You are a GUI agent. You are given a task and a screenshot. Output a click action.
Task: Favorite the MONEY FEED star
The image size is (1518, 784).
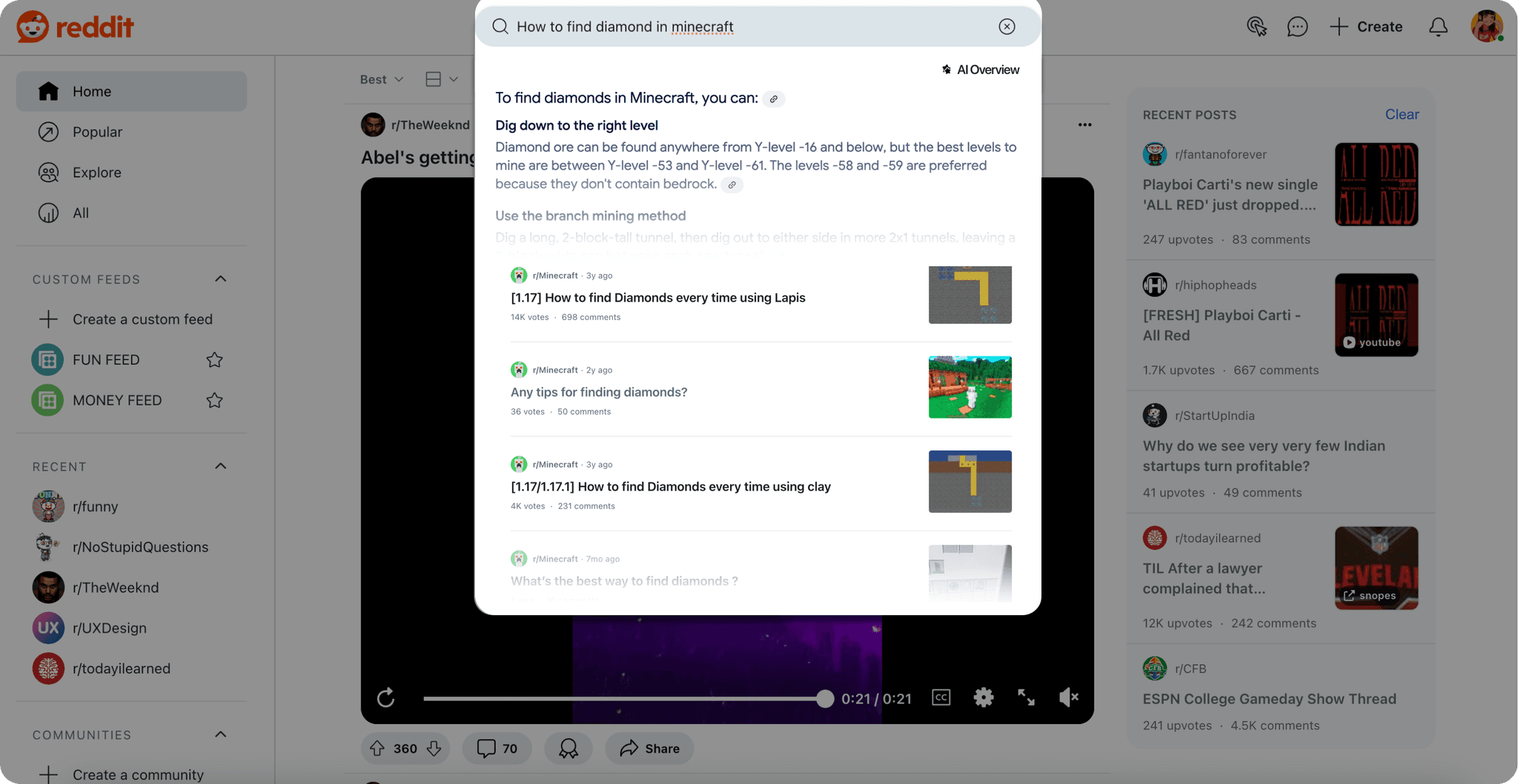pyautogui.click(x=214, y=401)
